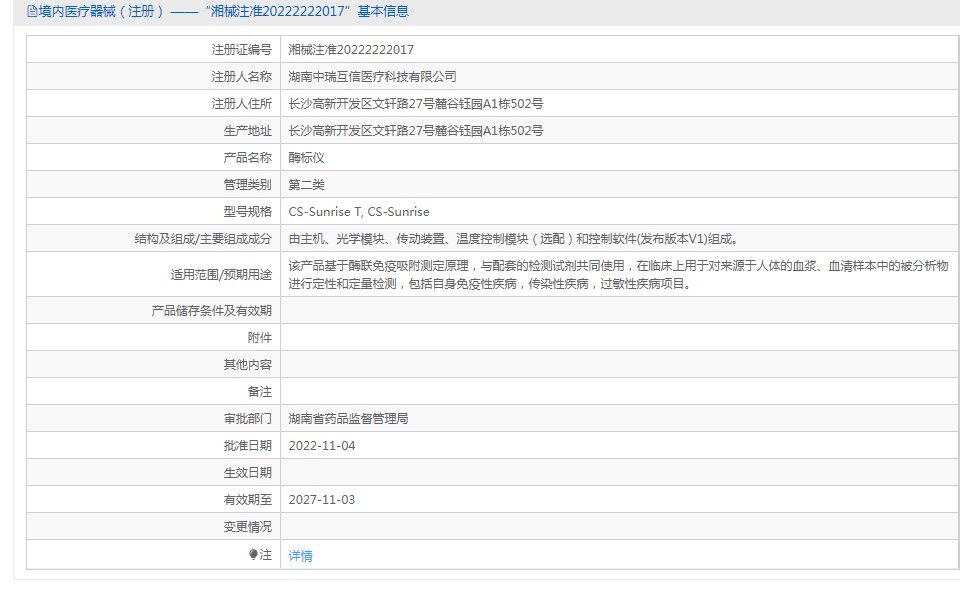Select approving authority 湖南省药品监督管理局
The width and height of the screenshot is (960, 592).
(348, 418)
